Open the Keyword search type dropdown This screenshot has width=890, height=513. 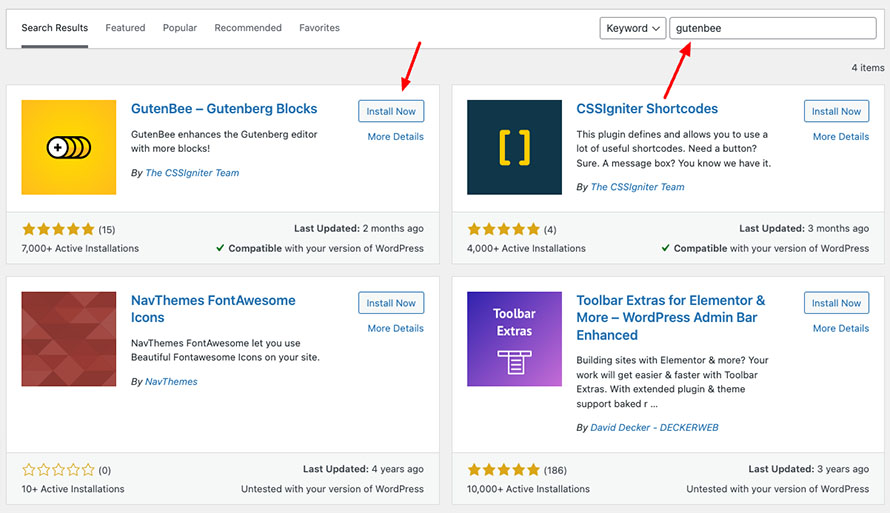pyautogui.click(x=632, y=28)
